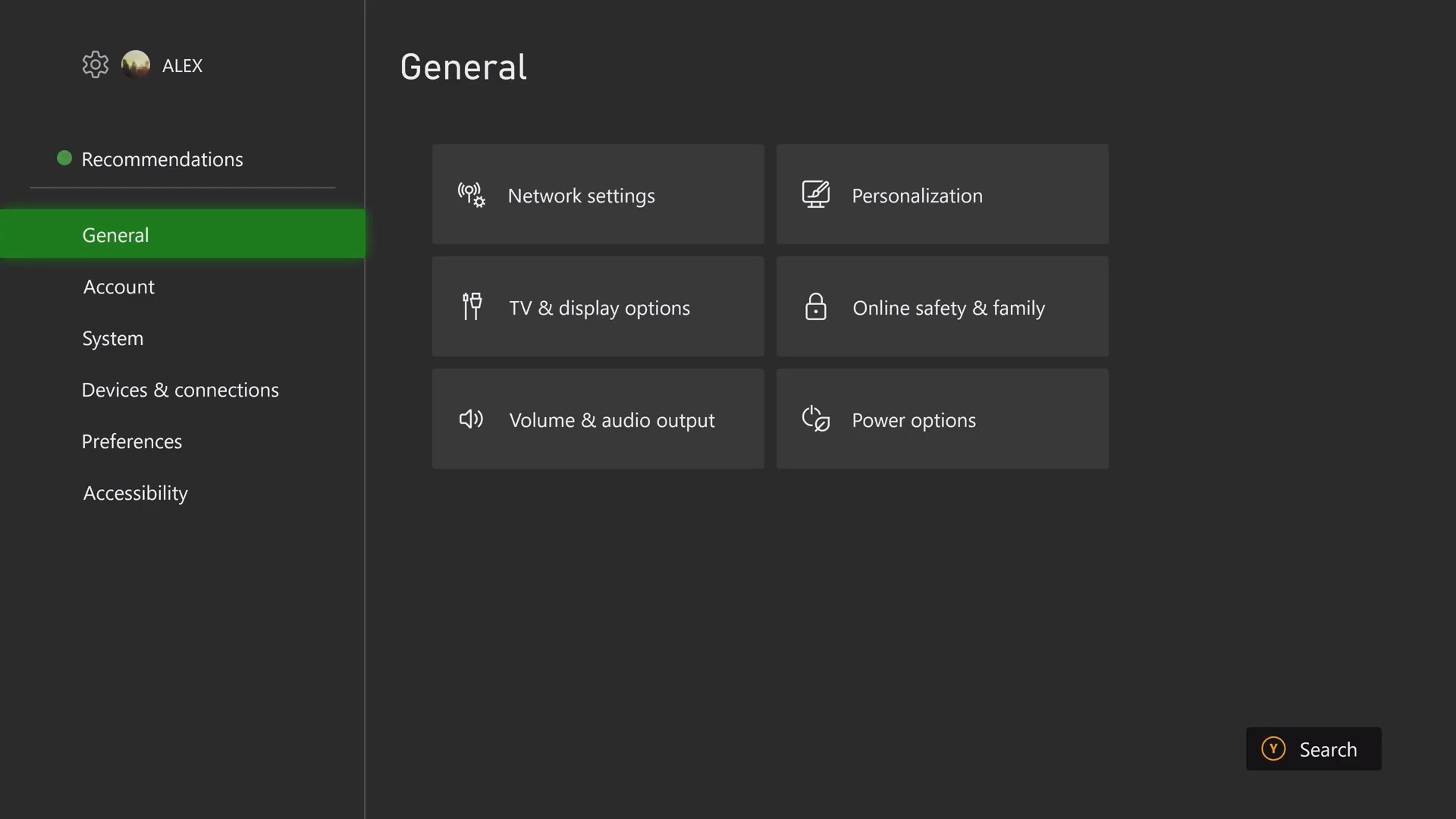Open Online safety & family tile
This screenshot has width=1456, height=819.
coord(943,306)
